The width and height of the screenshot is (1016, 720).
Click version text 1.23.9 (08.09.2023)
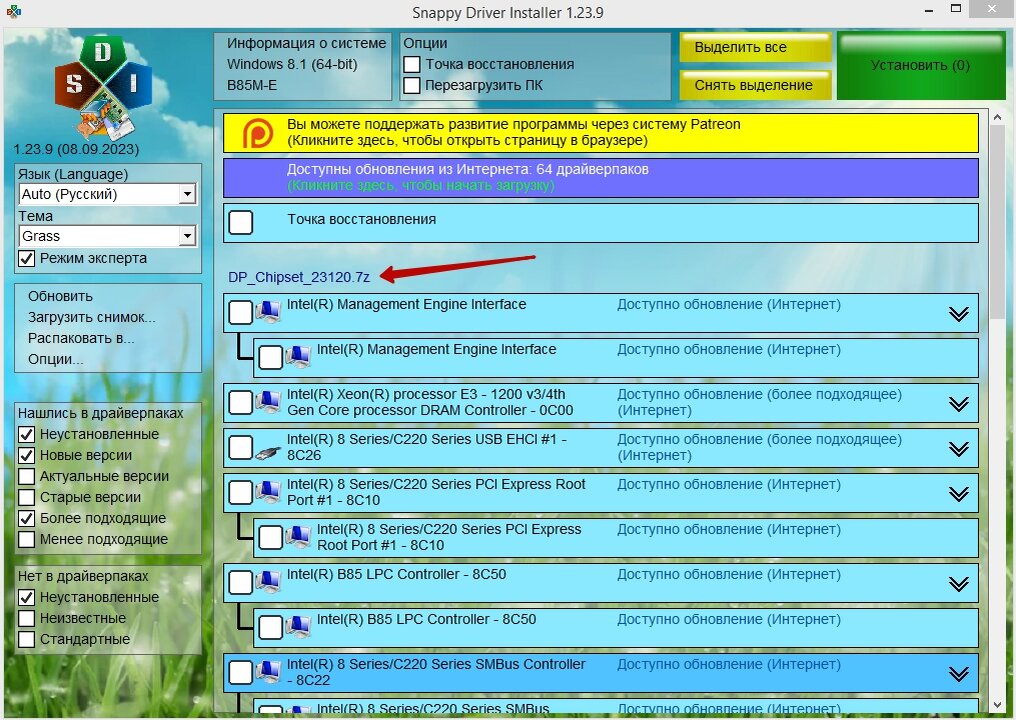[x=76, y=150]
